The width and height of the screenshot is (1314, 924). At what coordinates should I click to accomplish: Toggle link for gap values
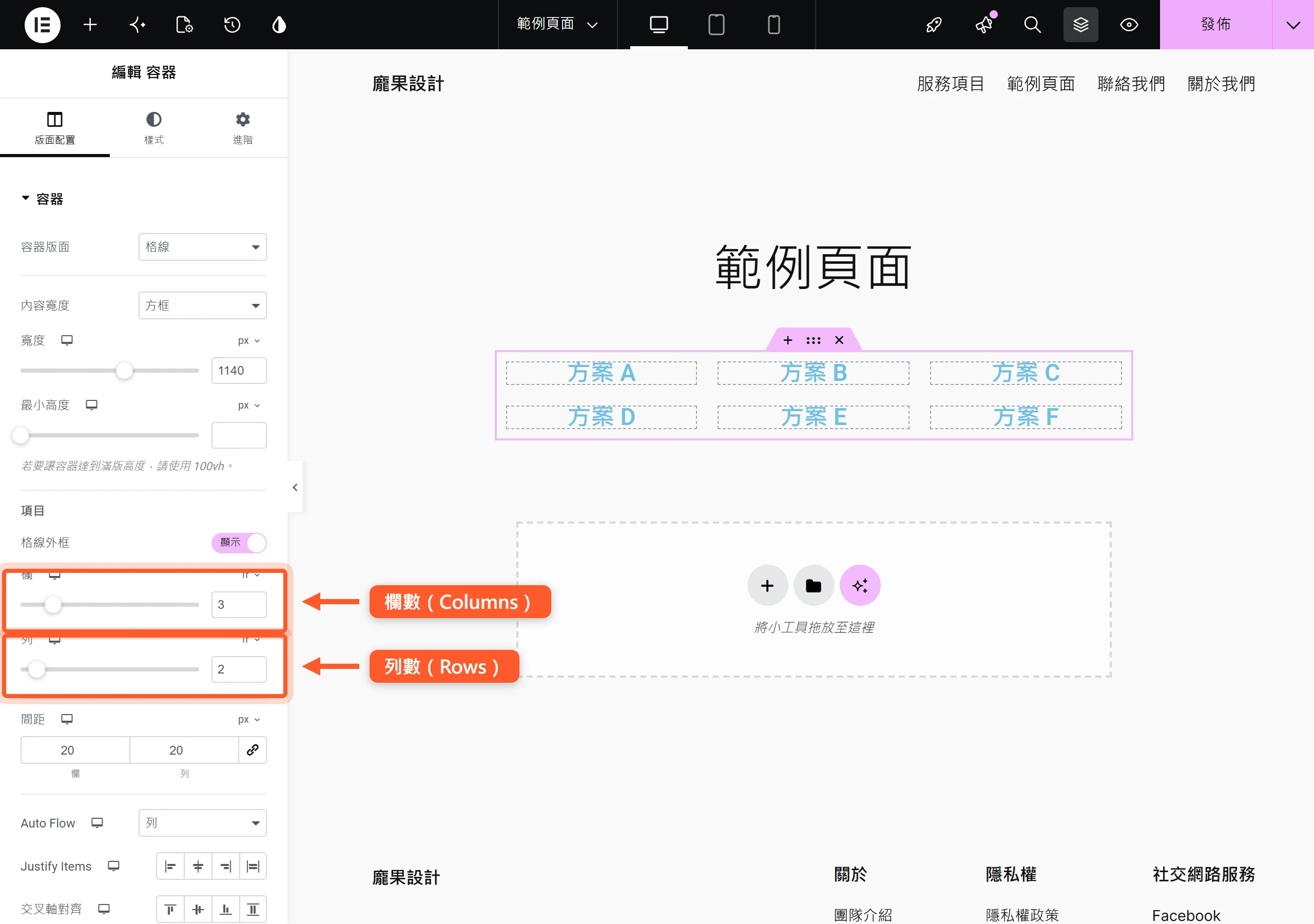coord(253,750)
